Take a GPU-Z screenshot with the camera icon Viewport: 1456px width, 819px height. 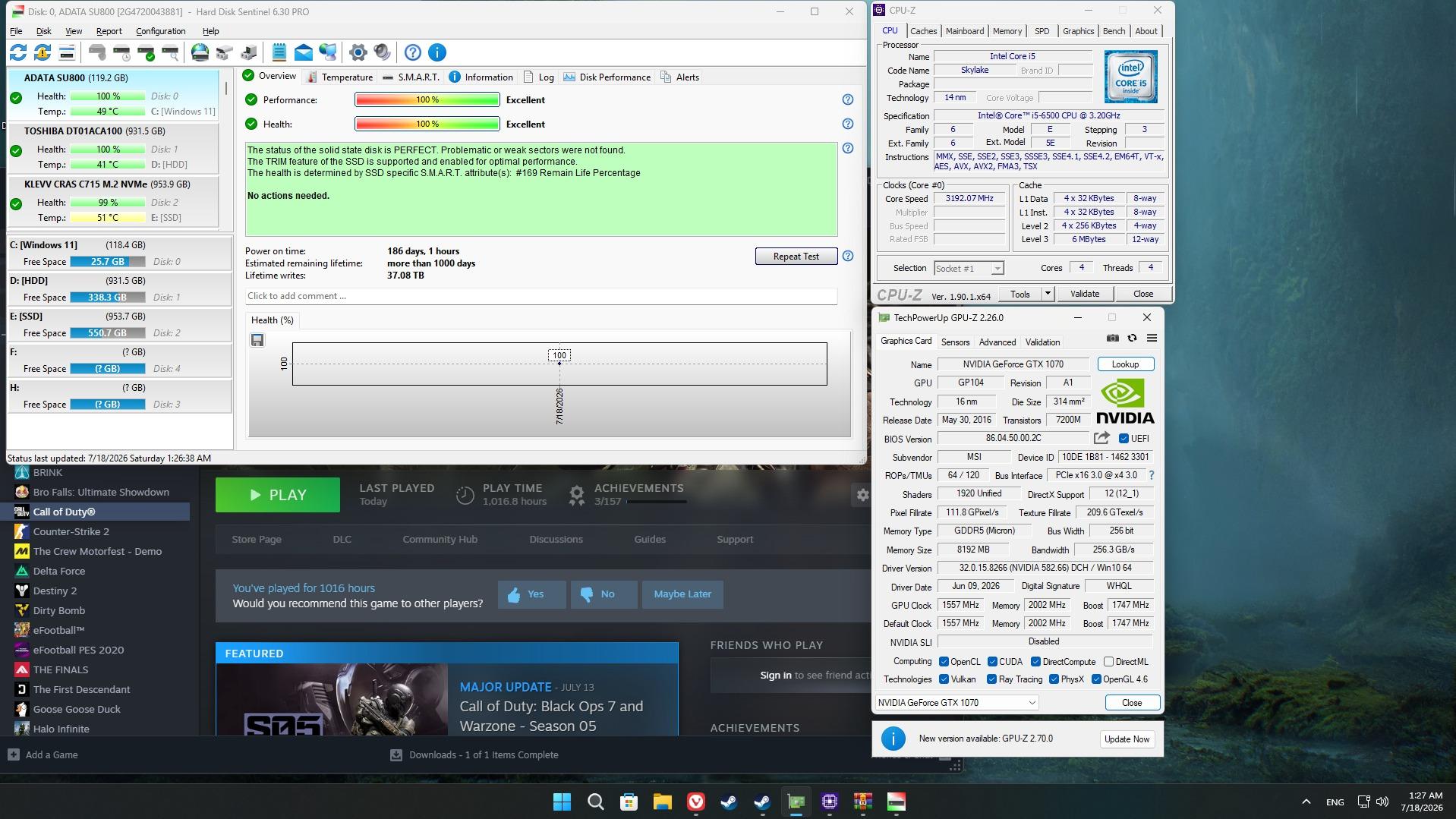click(1112, 339)
